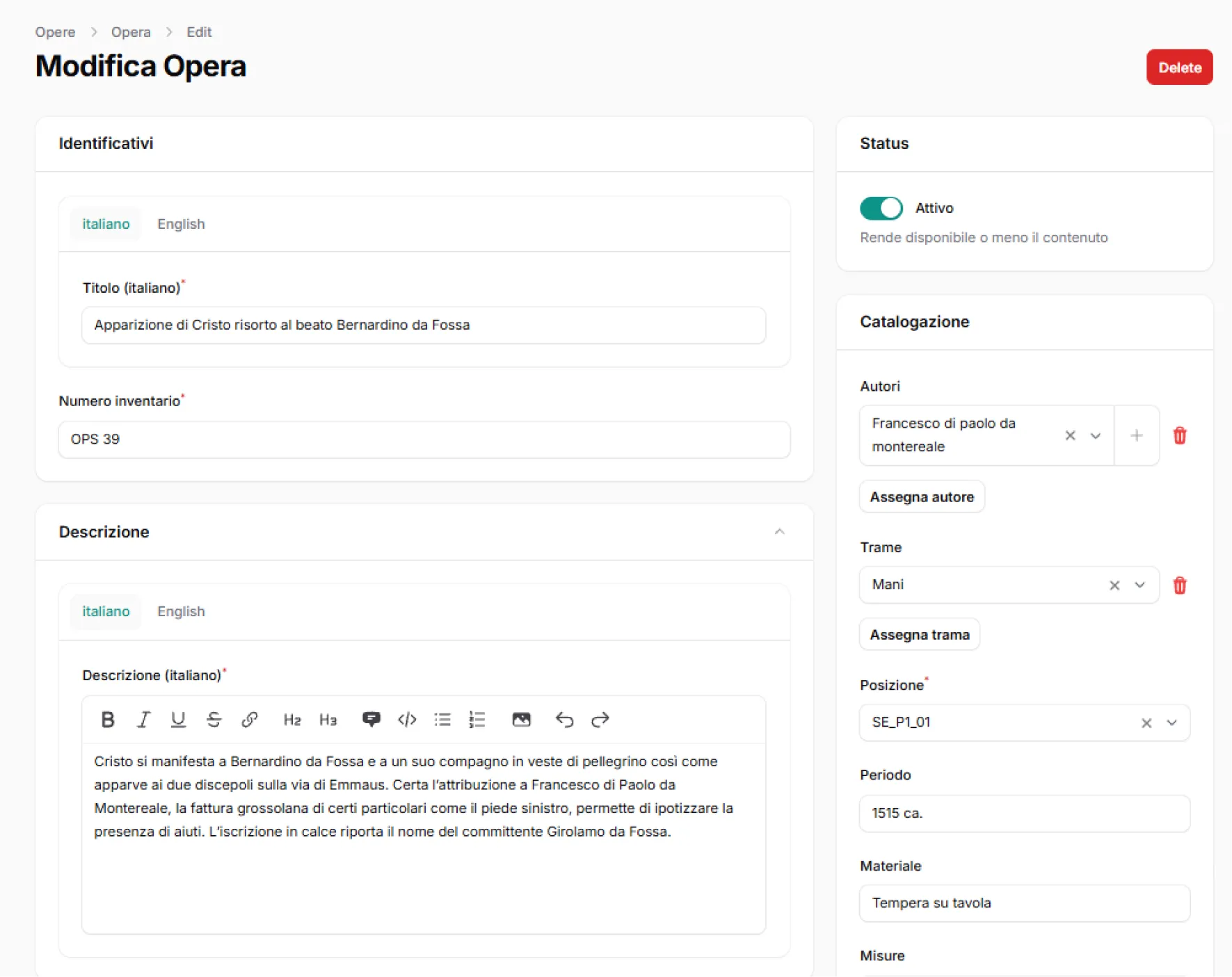The width and height of the screenshot is (1232, 977).
Task: Toggle the Attivo status switch
Action: click(x=881, y=208)
